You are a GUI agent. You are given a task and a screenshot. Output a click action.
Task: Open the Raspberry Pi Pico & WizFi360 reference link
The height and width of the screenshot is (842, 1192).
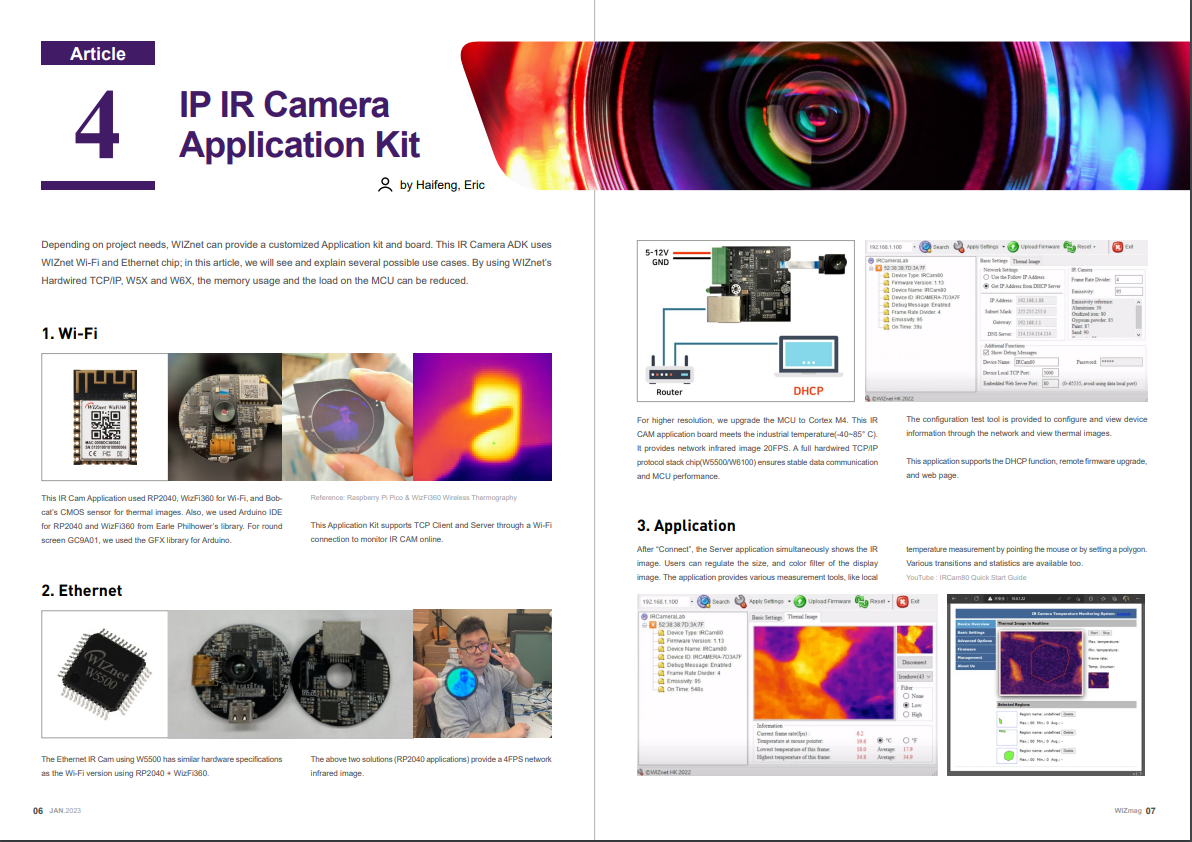(414, 498)
